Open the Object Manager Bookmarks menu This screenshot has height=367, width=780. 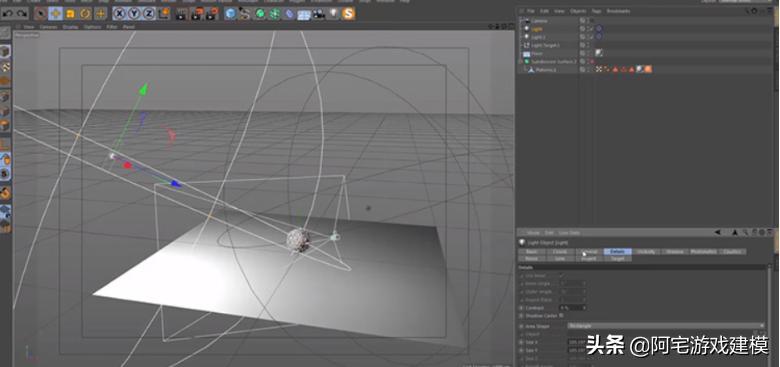tap(618, 11)
